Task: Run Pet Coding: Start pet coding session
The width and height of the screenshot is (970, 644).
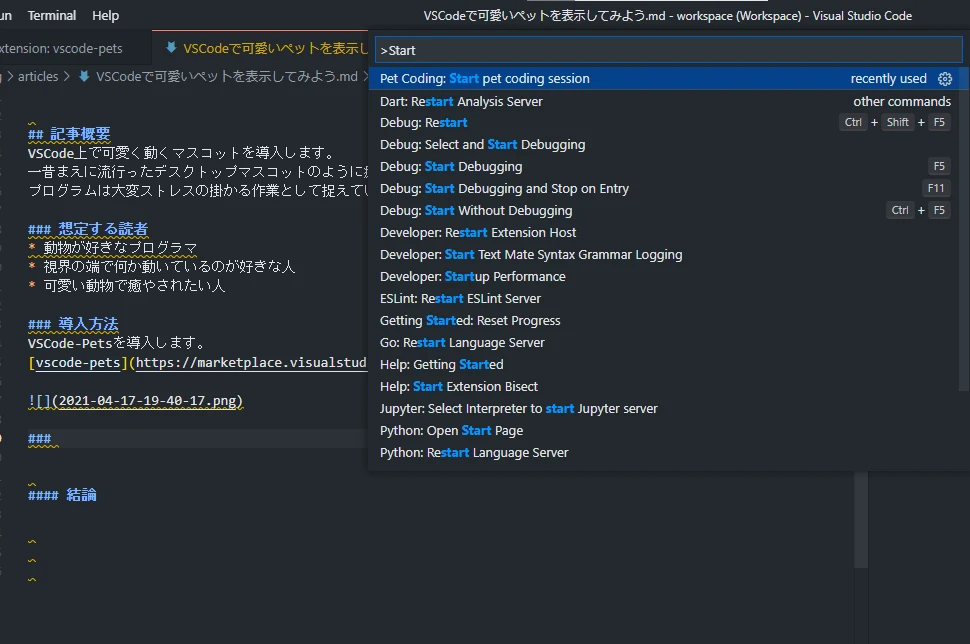Action: tap(484, 78)
